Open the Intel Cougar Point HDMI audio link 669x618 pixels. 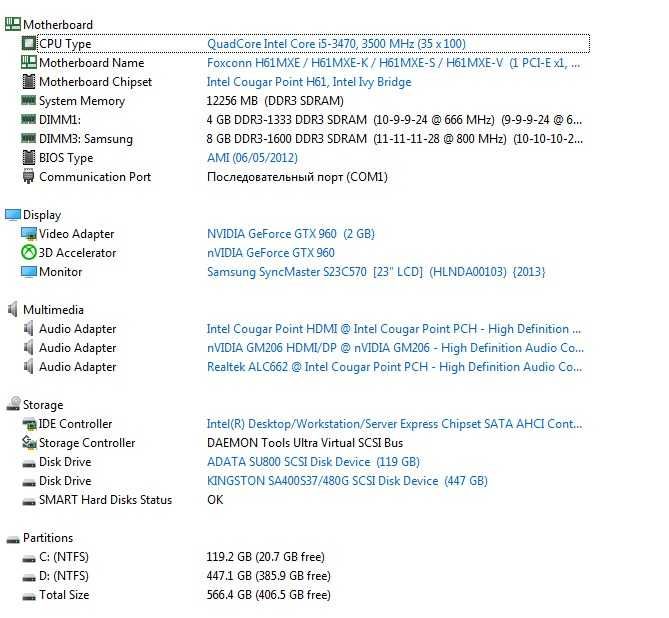(x=394, y=329)
